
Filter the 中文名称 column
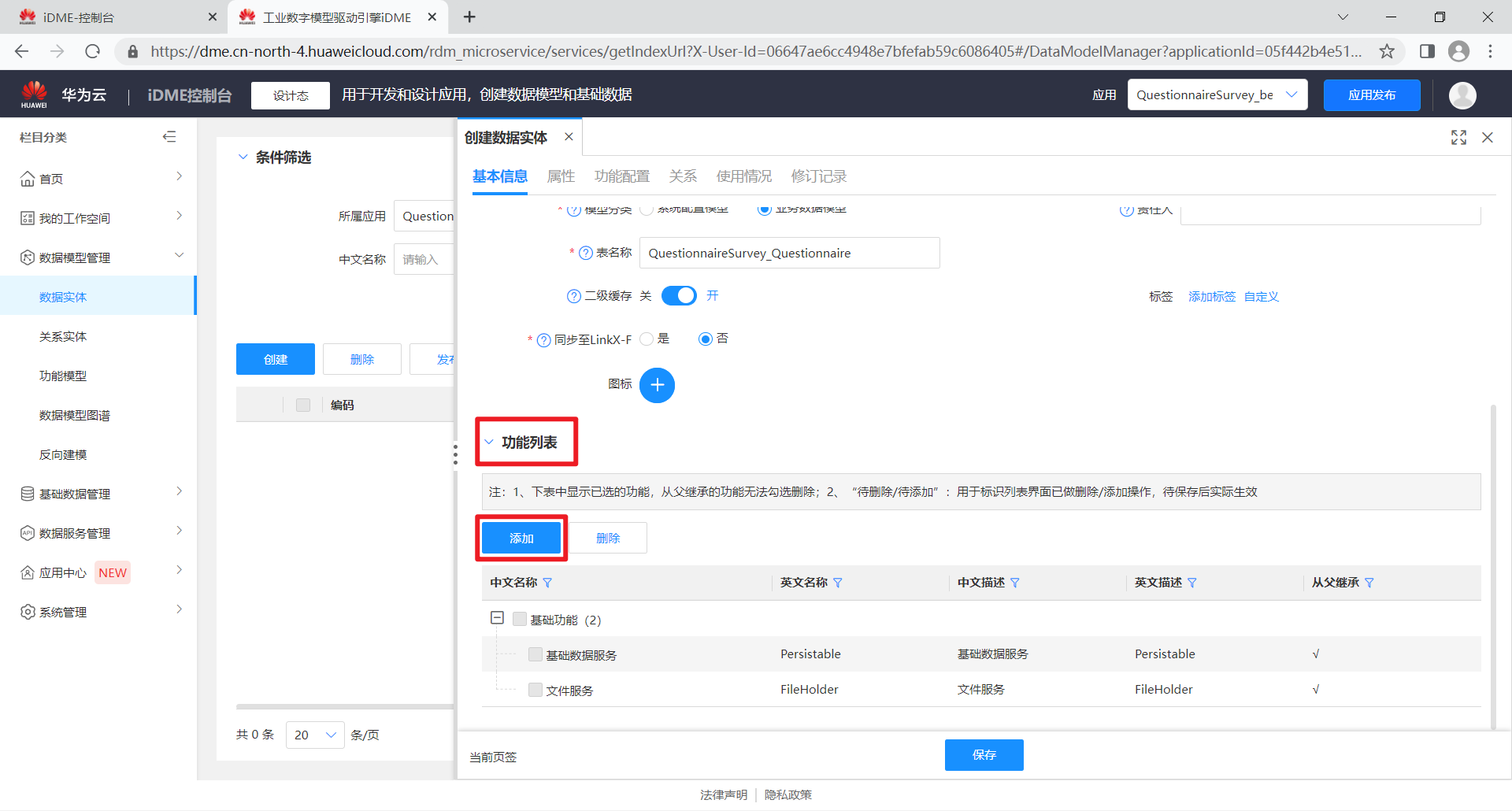(547, 583)
